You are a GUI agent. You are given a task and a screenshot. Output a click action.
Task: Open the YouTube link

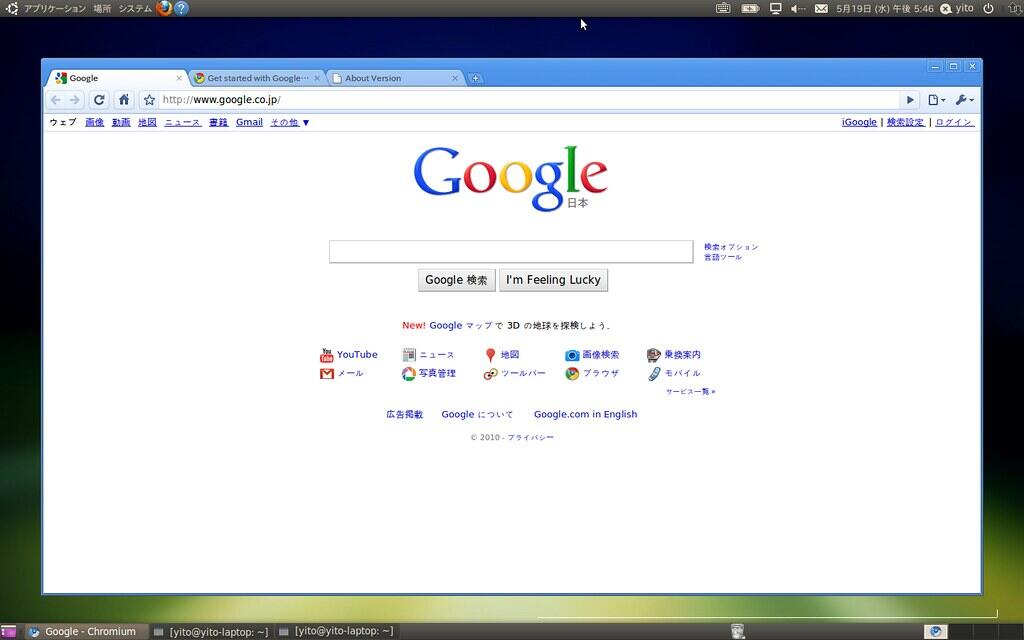[357, 355]
